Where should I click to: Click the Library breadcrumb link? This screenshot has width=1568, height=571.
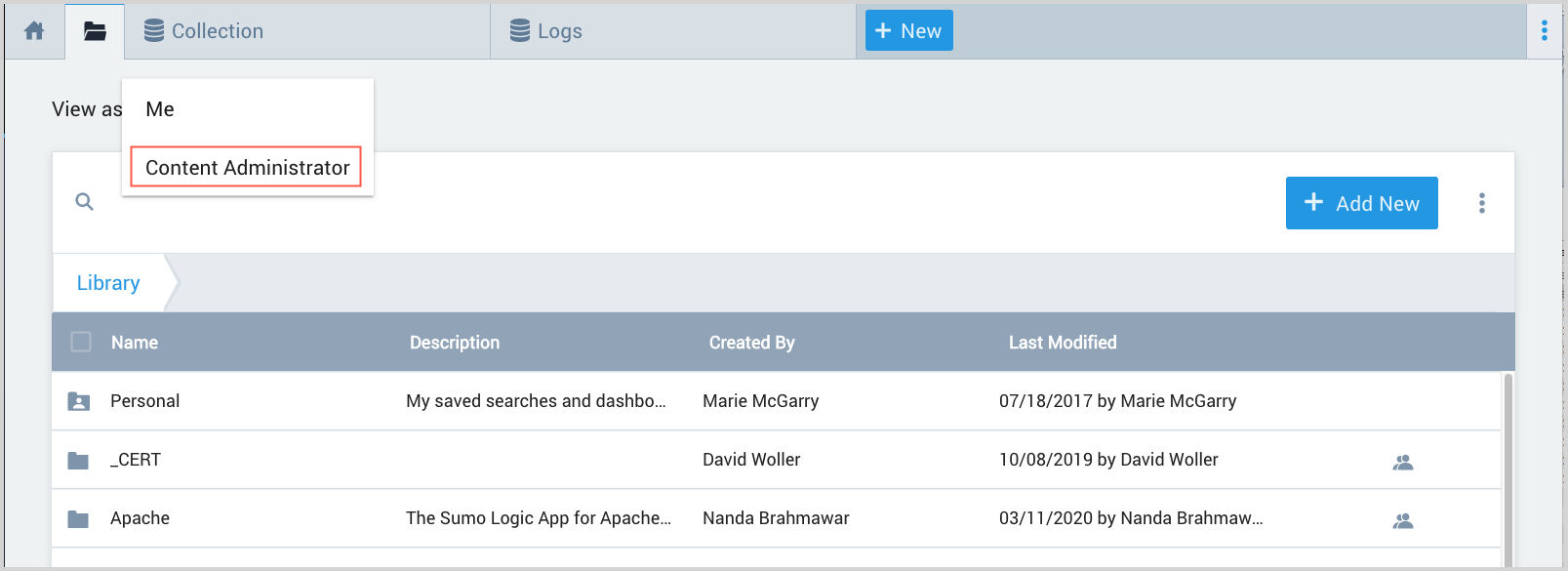pos(108,283)
